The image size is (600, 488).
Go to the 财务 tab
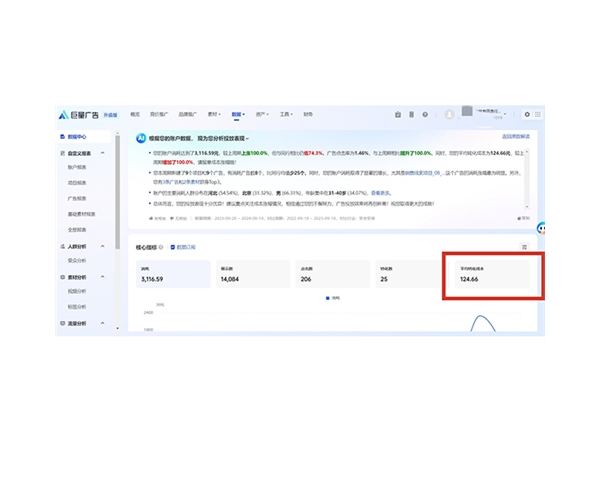(x=308, y=114)
